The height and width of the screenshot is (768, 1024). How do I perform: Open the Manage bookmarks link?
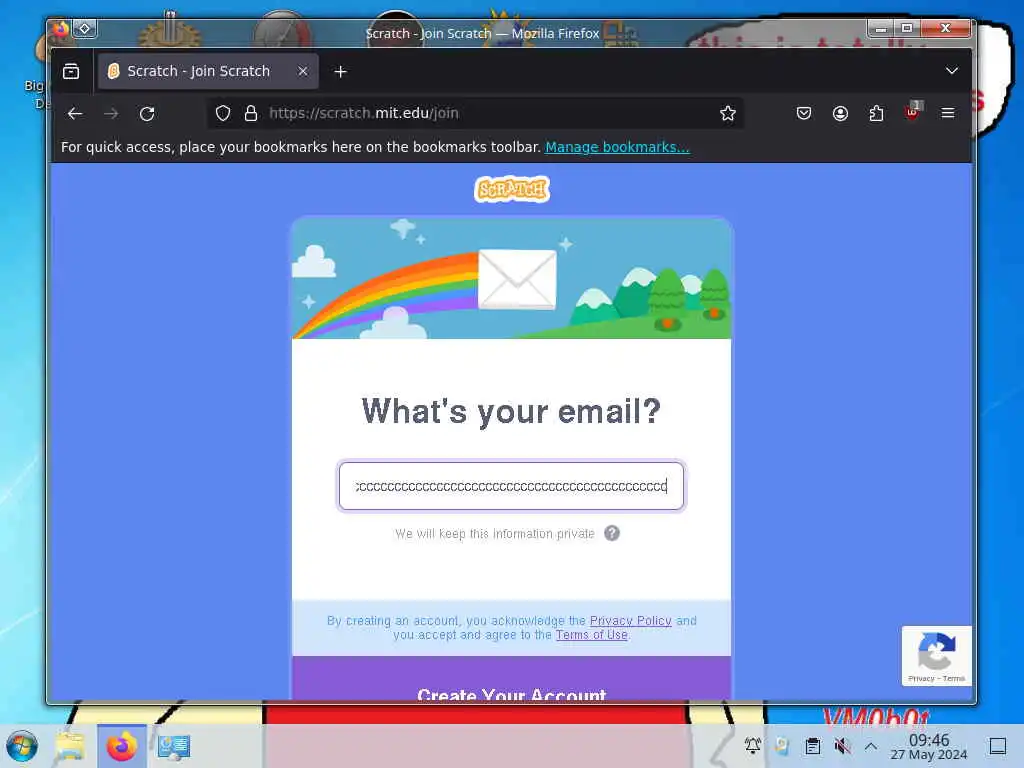(617, 147)
